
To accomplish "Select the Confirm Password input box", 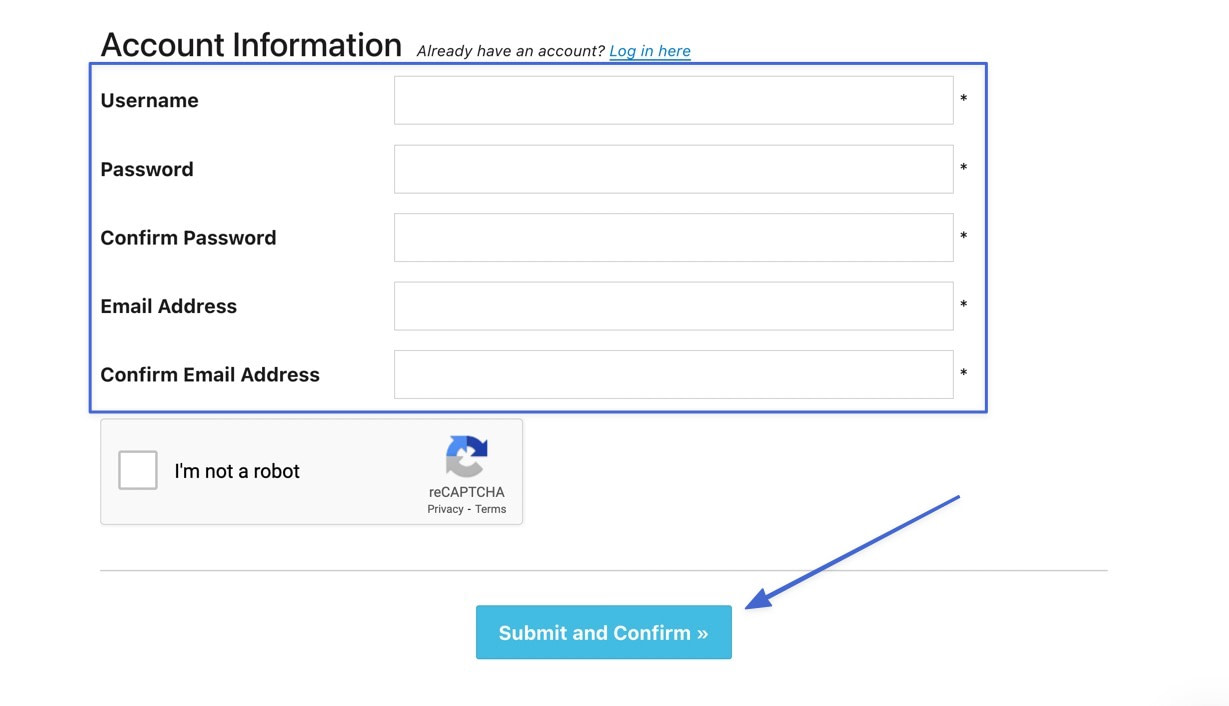I will (673, 237).
